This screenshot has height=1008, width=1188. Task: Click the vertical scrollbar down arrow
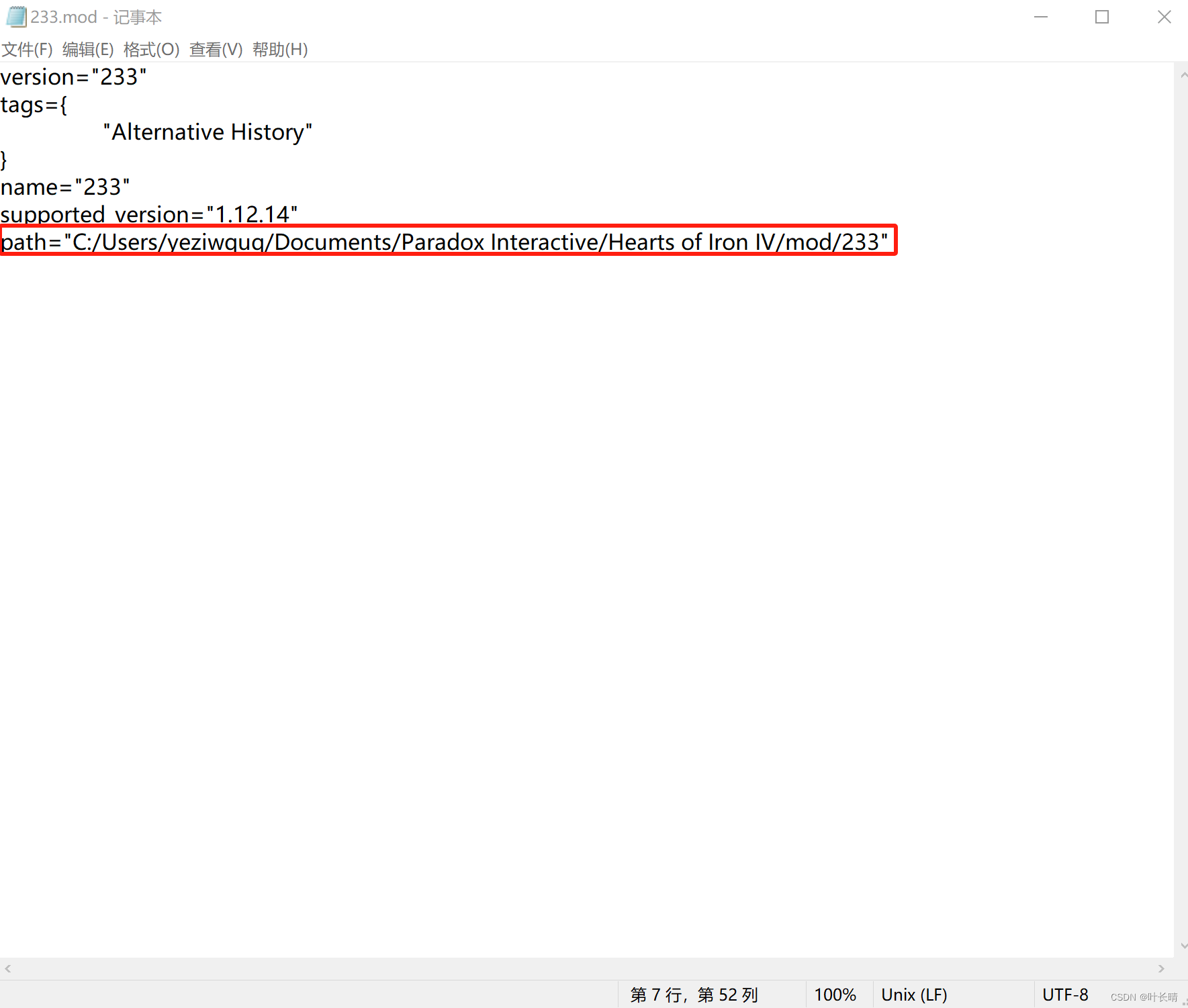pos(1183,946)
